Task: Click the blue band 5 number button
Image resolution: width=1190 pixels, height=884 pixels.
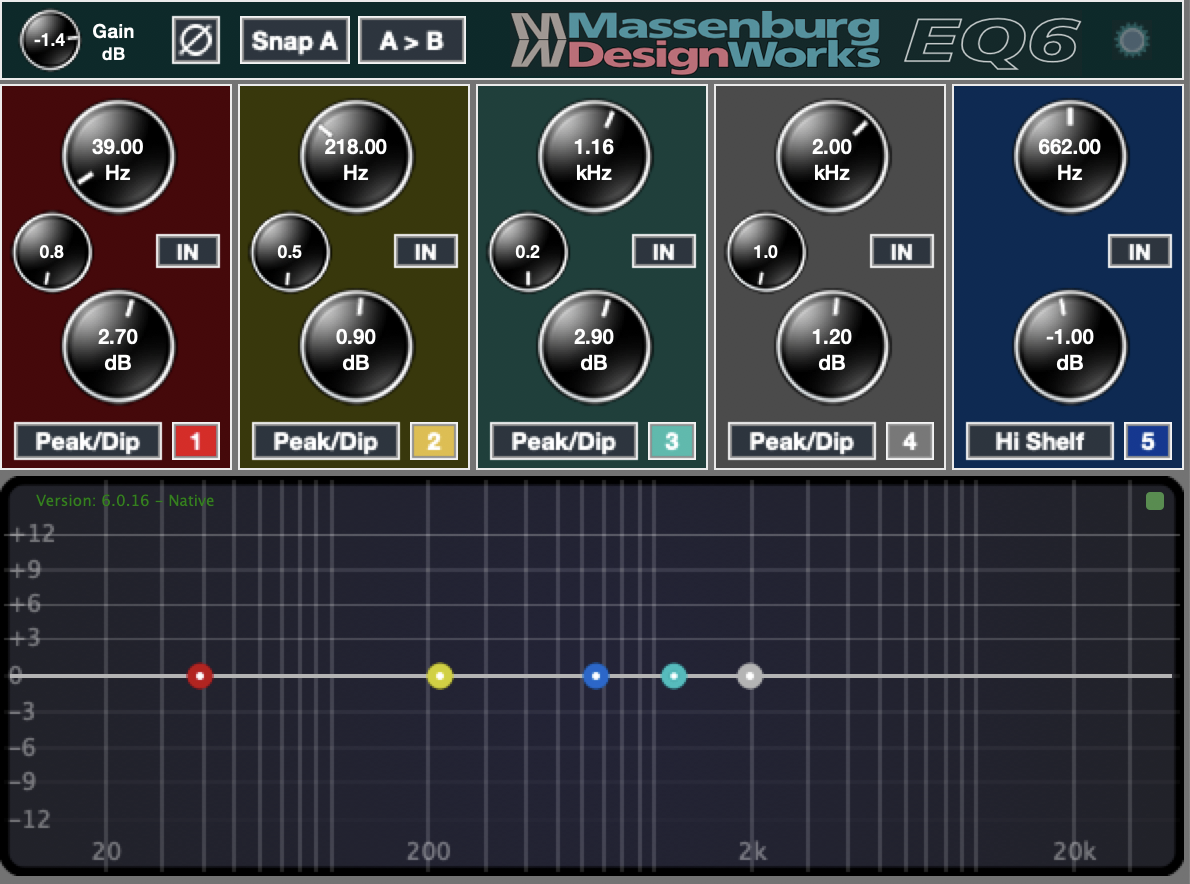Action: click(x=1148, y=441)
